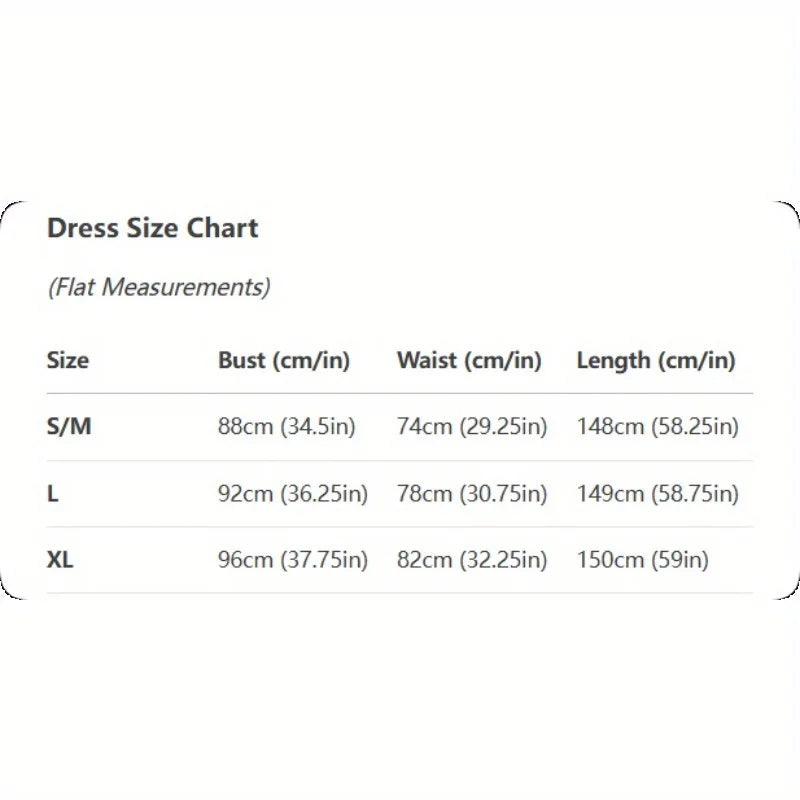Image resolution: width=800 pixels, height=800 pixels.
Task: Click the 92cm (36.25in) bust value
Action: click(x=293, y=494)
